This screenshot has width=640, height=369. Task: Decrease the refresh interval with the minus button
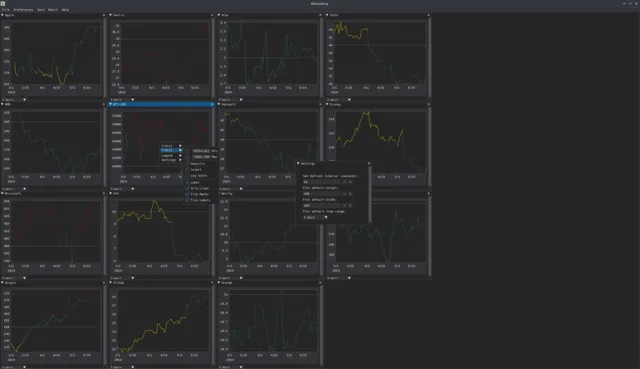344,182
